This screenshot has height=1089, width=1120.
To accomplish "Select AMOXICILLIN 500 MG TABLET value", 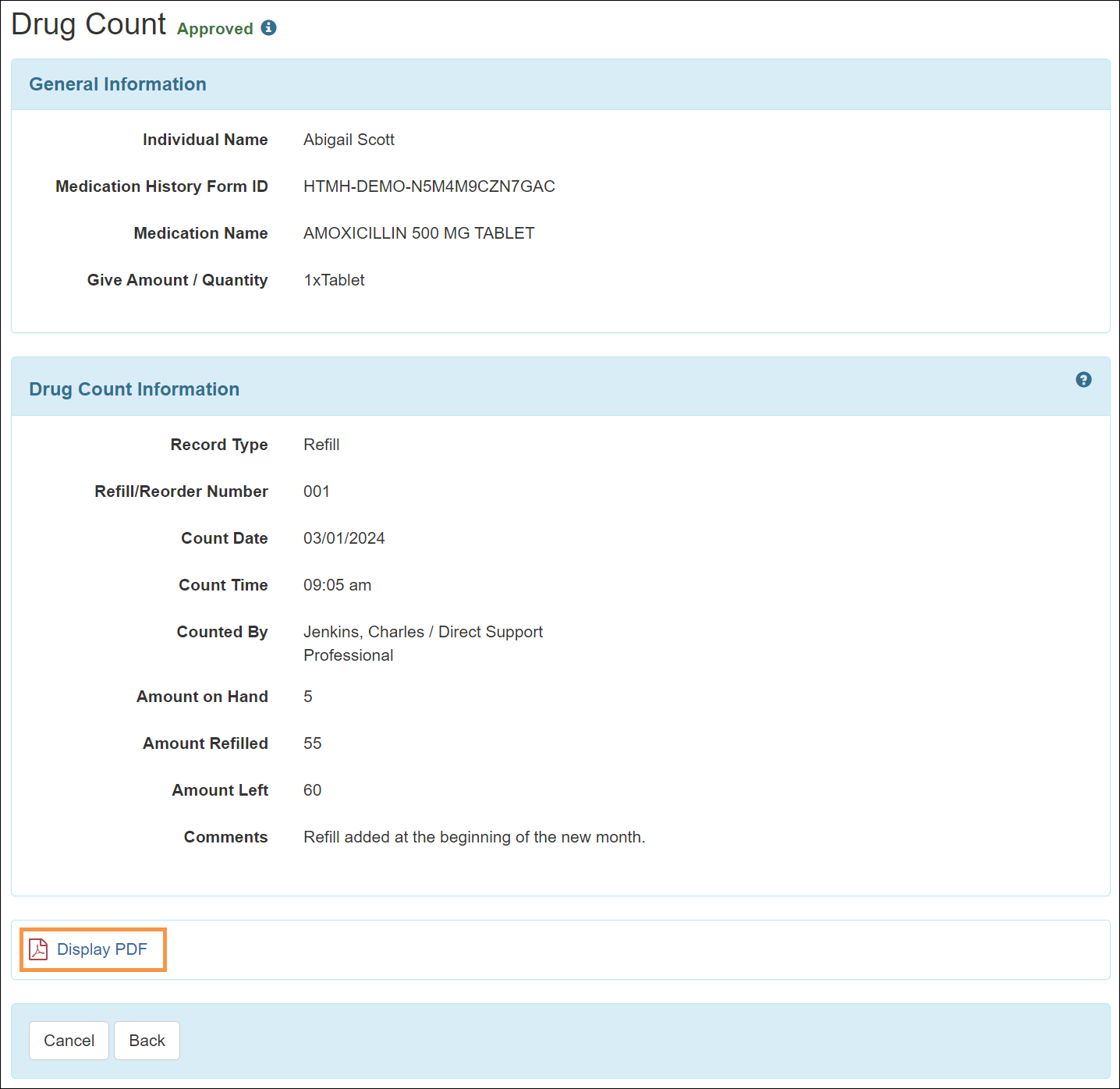I will pyautogui.click(x=419, y=233).
